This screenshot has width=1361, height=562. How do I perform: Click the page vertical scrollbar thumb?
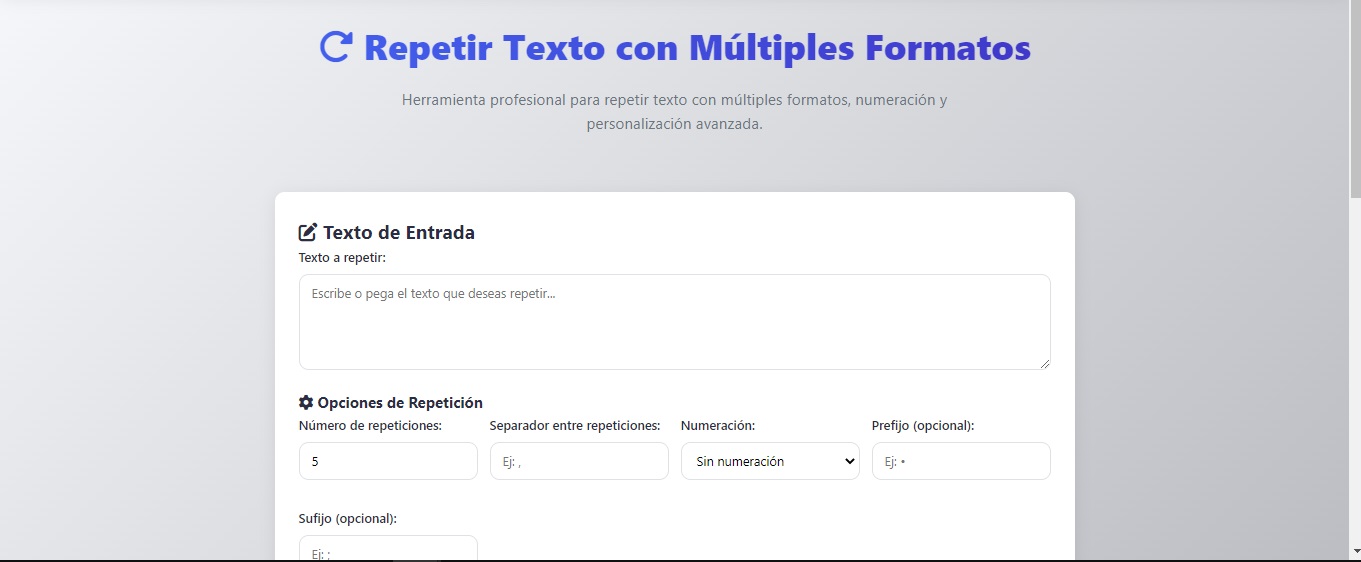(x=1355, y=100)
